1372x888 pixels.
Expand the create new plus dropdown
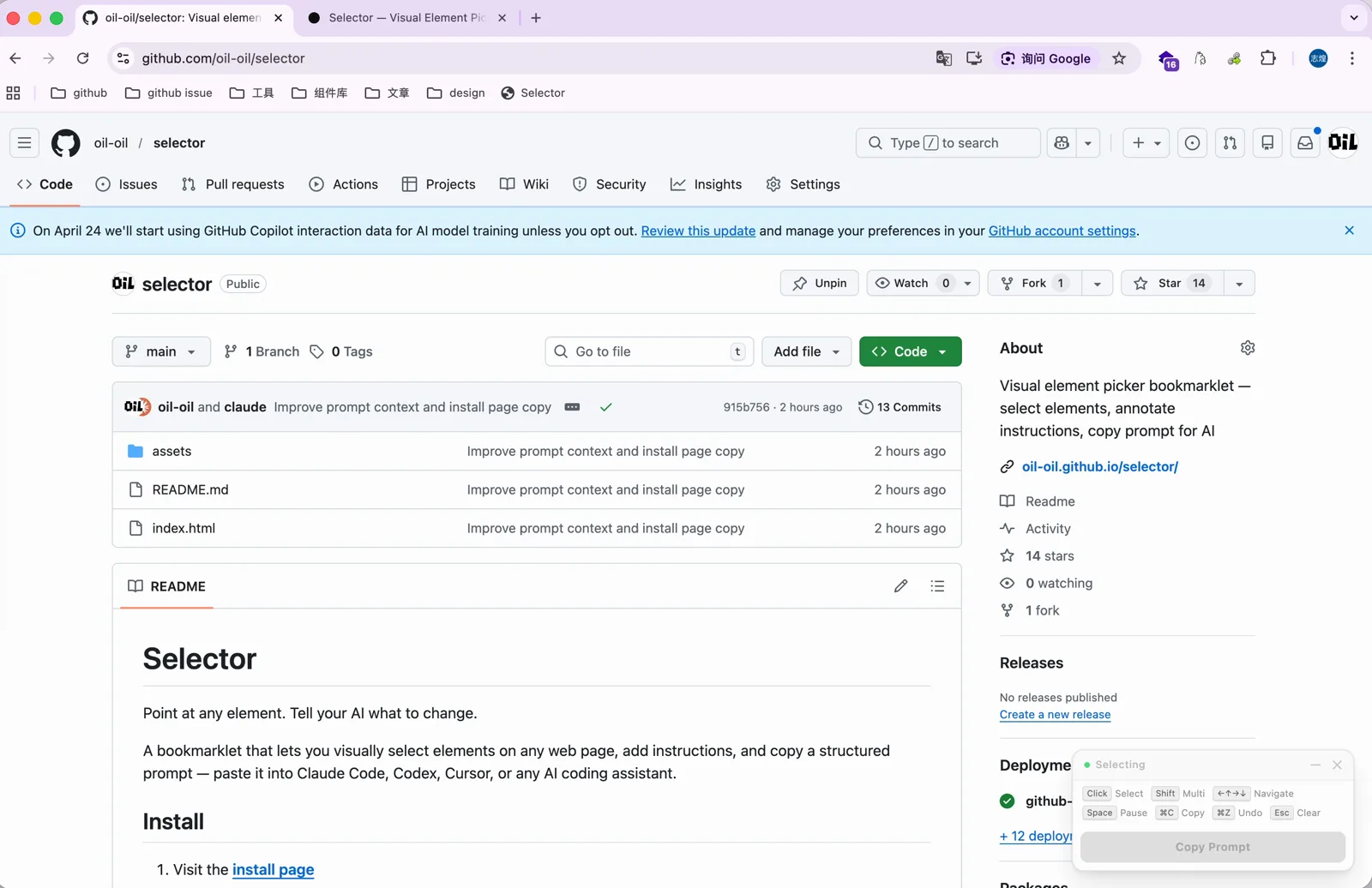[x=1146, y=143]
